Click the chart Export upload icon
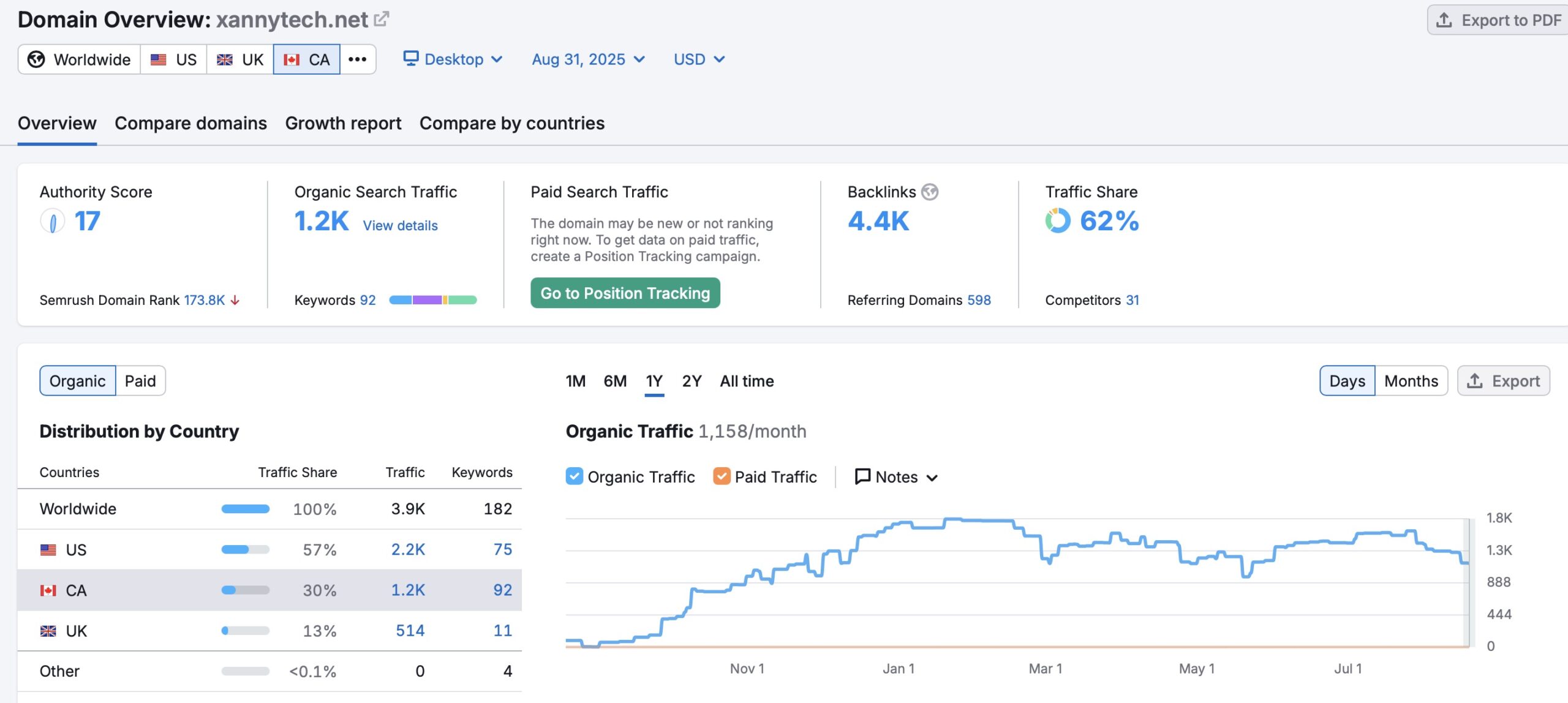The height and width of the screenshot is (703, 1568). pyautogui.click(x=1475, y=381)
